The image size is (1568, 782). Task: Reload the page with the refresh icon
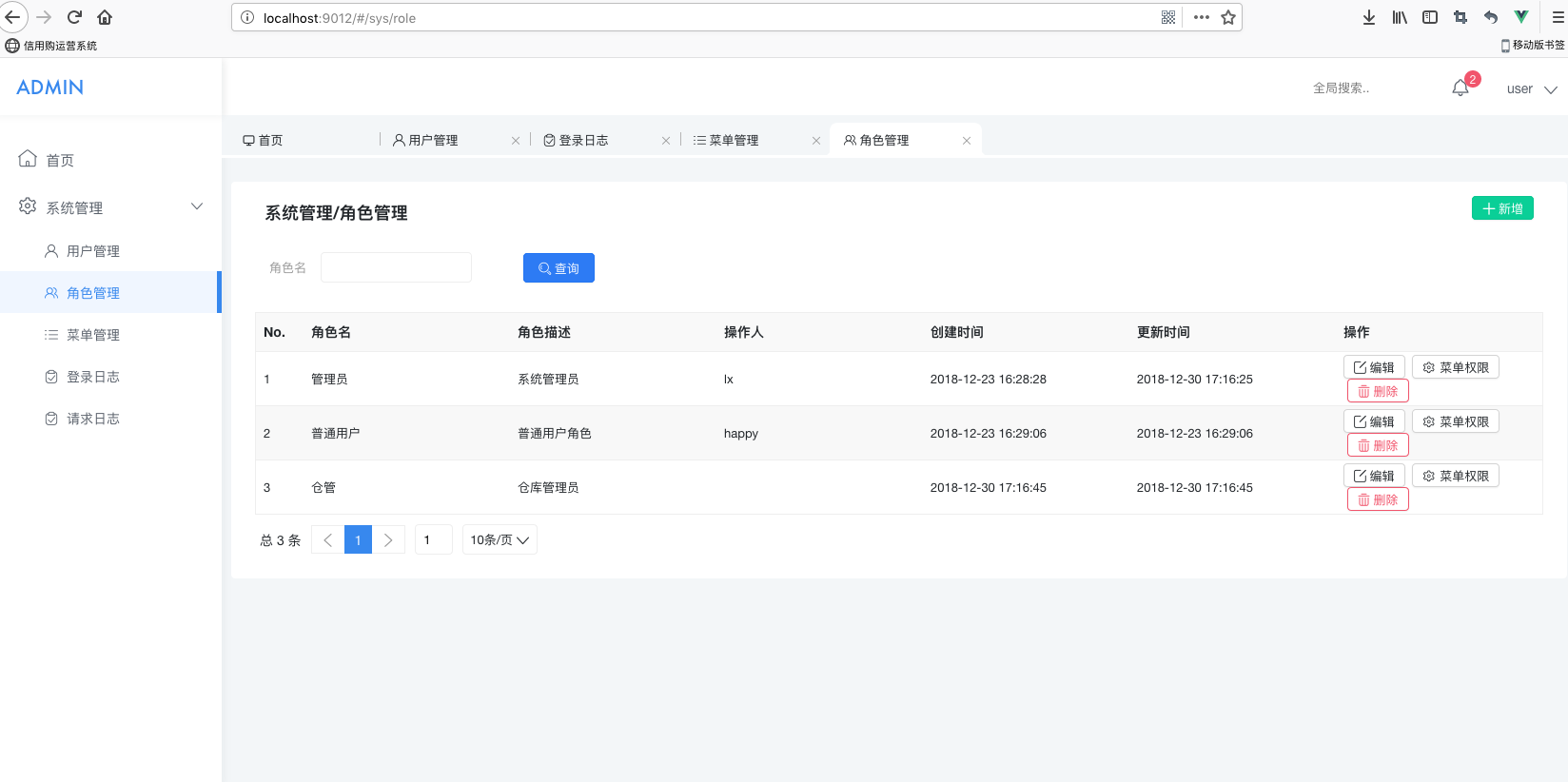pos(74,17)
